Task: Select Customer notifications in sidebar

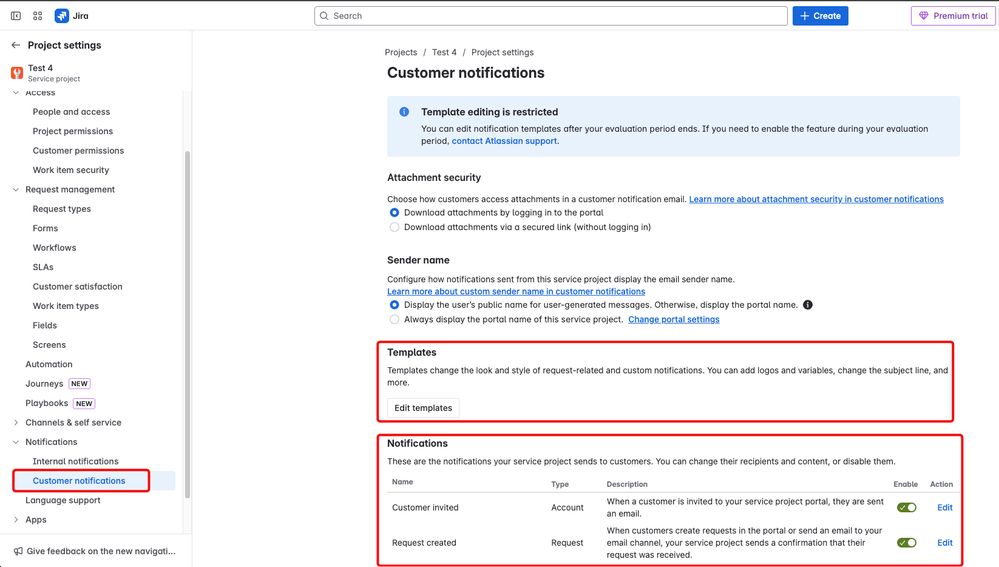Action: (79, 480)
